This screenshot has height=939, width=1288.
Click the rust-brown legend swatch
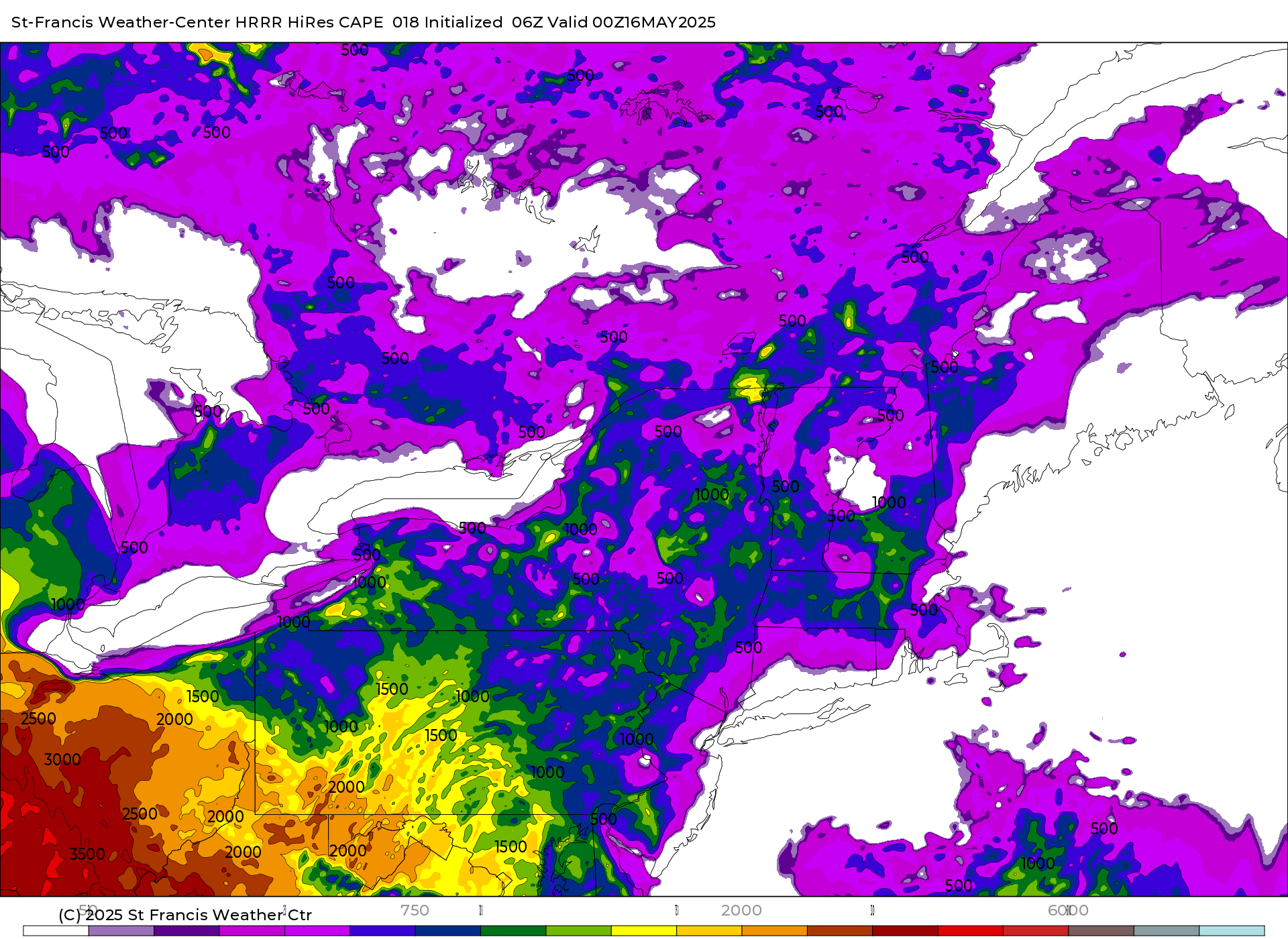pyautogui.click(x=840, y=931)
